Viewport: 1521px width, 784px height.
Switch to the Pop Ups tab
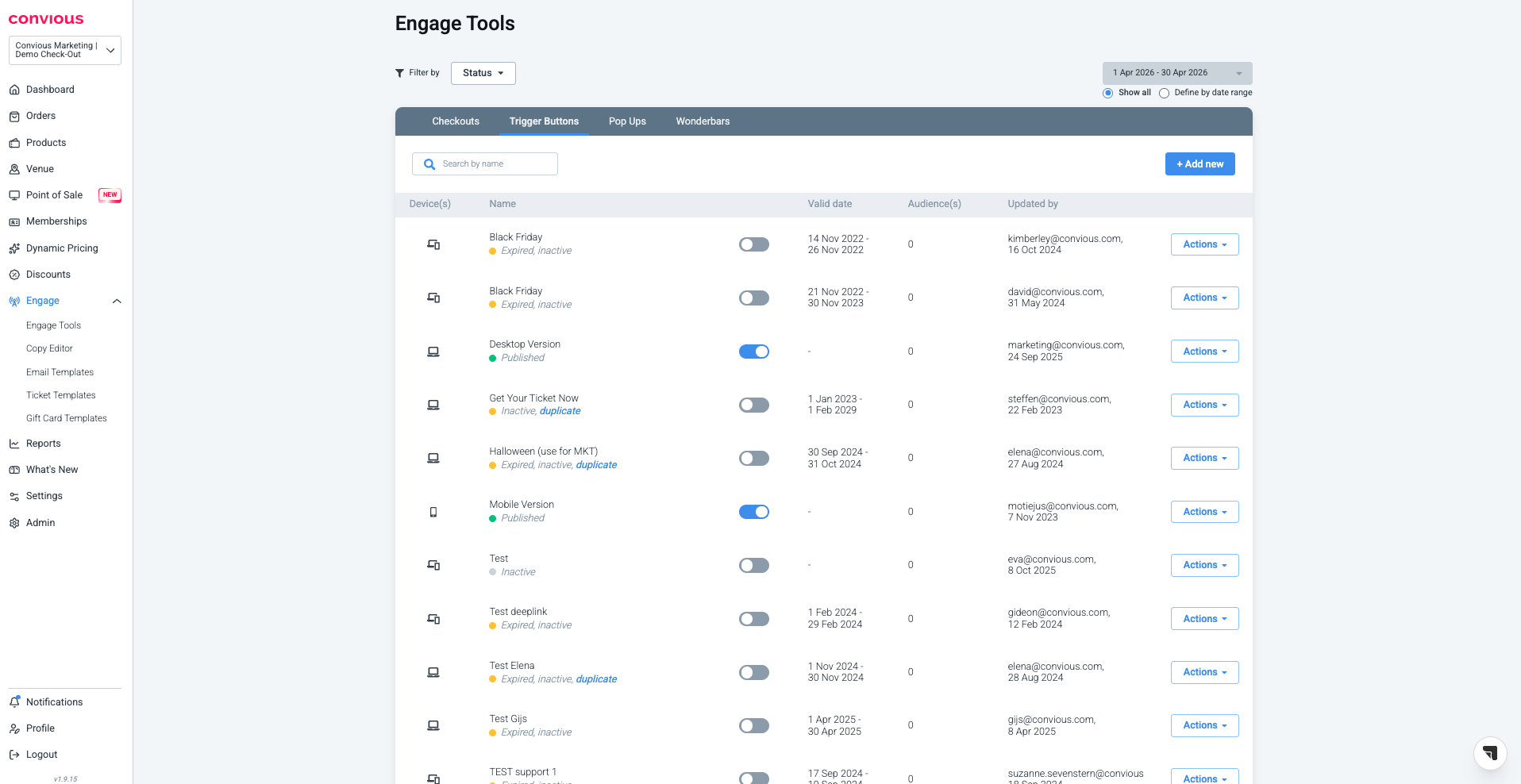(627, 121)
